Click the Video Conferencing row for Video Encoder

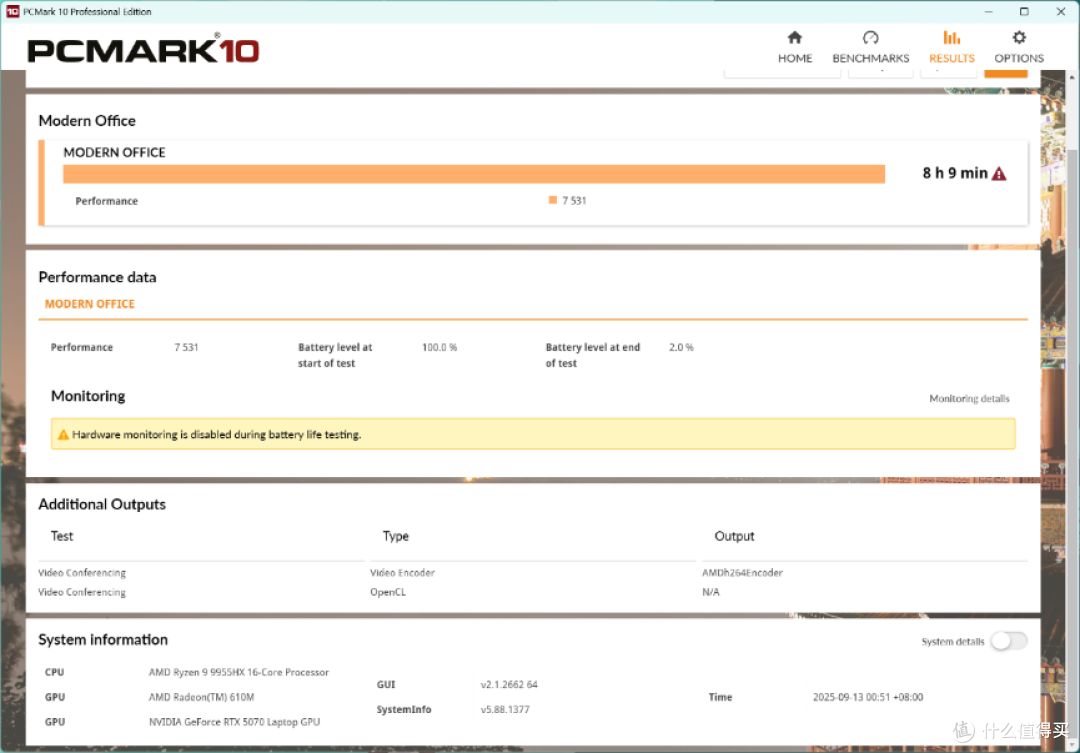[82, 573]
